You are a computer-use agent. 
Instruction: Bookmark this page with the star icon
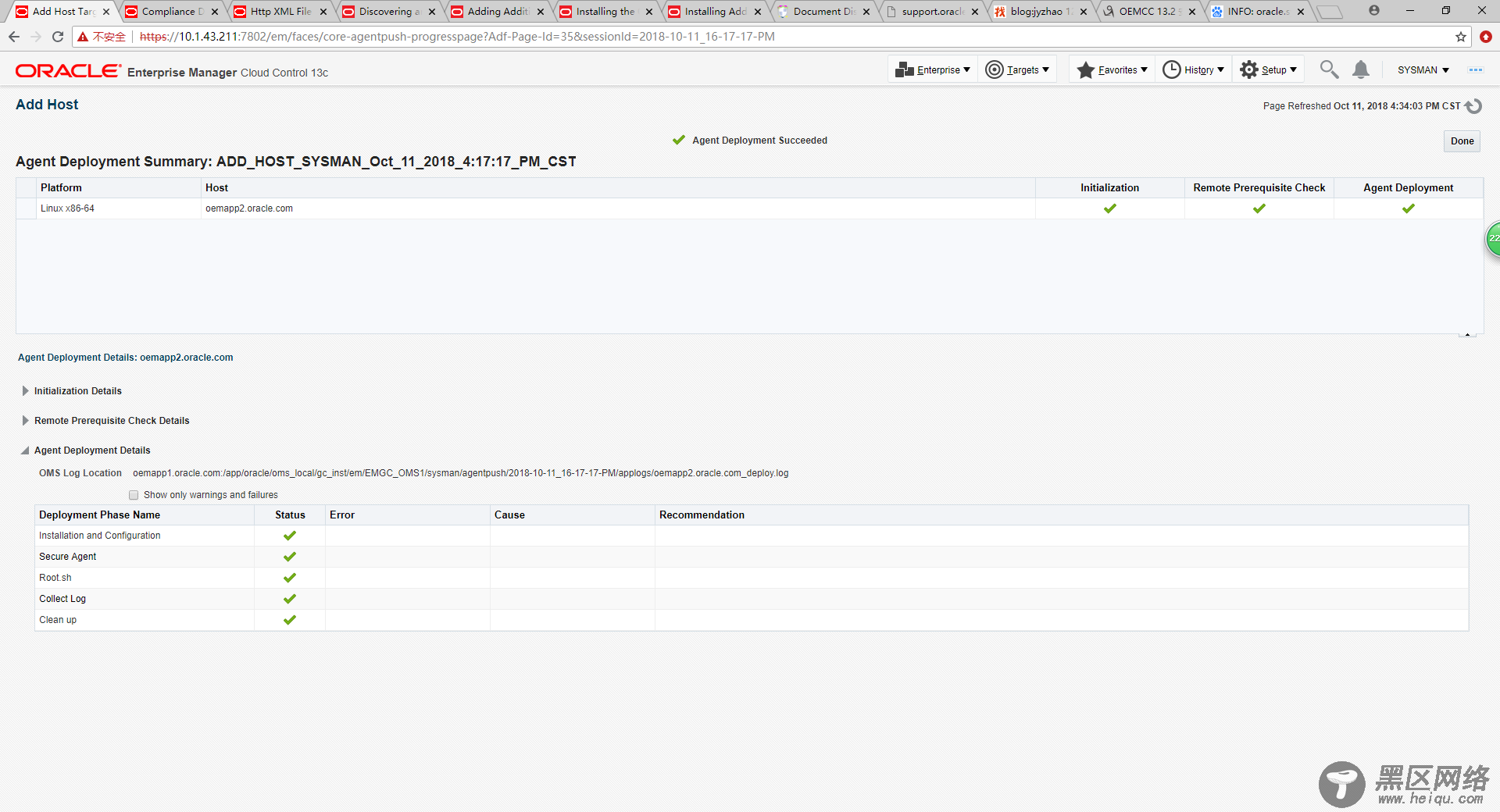pos(1460,37)
